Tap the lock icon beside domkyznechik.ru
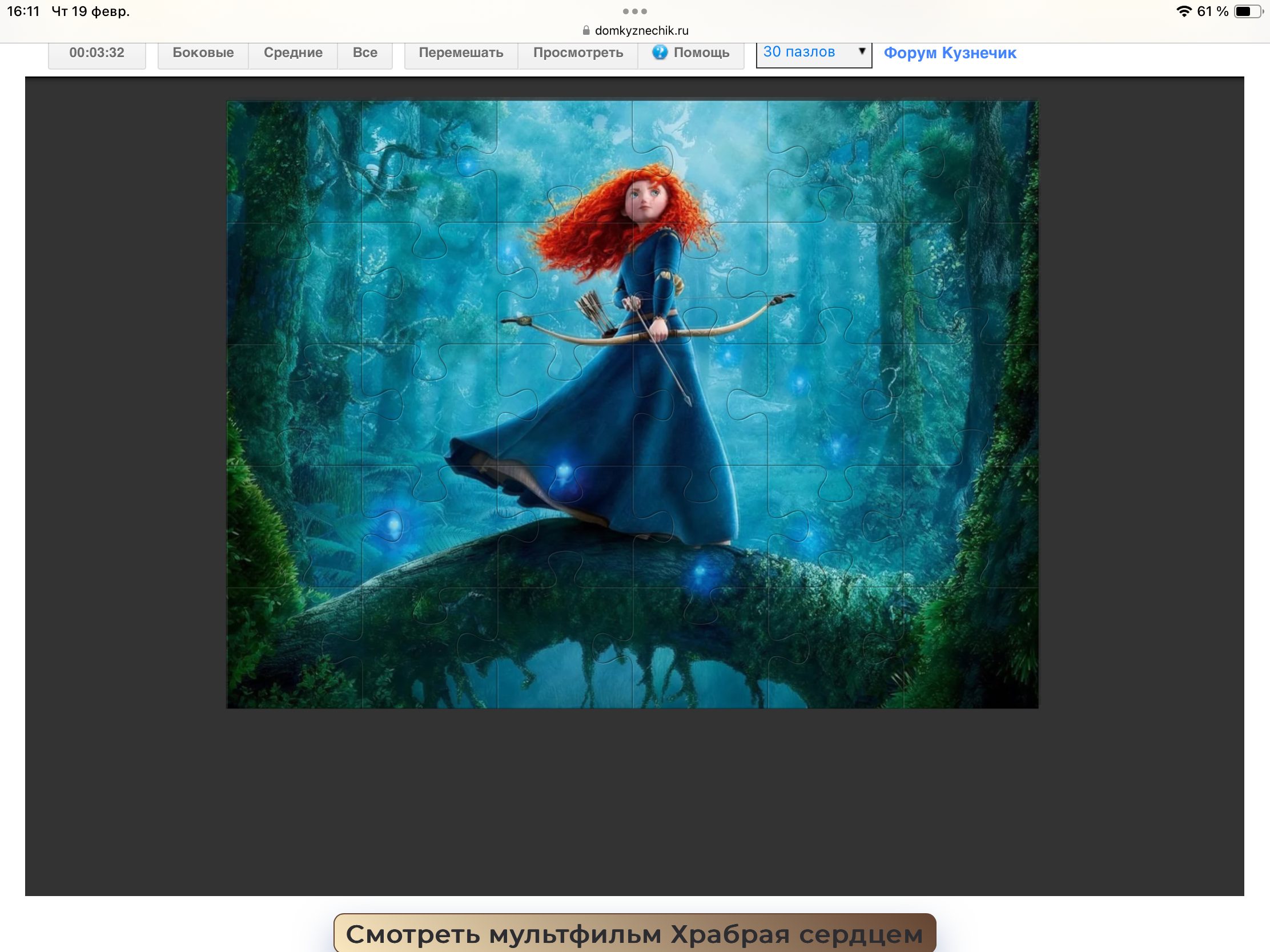Viewport: 1270px width, 952px height. tap(586, 30)
